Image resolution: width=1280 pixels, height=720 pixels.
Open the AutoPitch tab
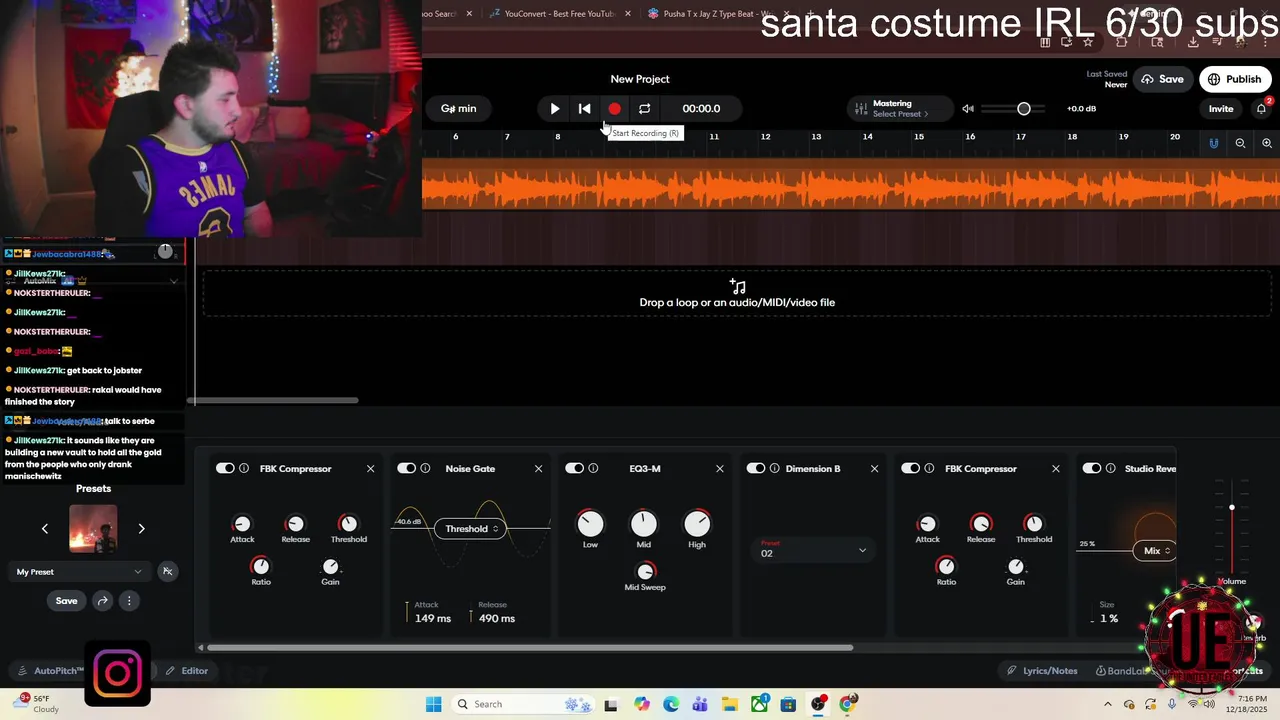[x=52, y=671]
